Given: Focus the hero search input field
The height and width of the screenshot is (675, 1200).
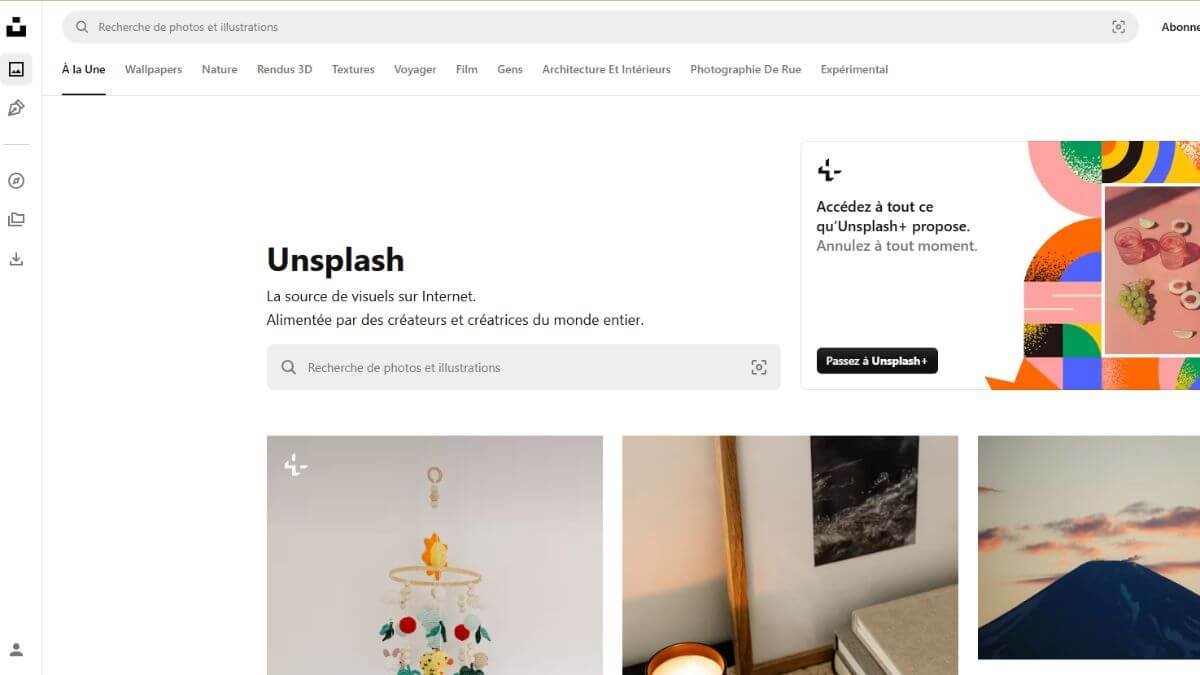Looking at the screenshot, I should [523, 367].
